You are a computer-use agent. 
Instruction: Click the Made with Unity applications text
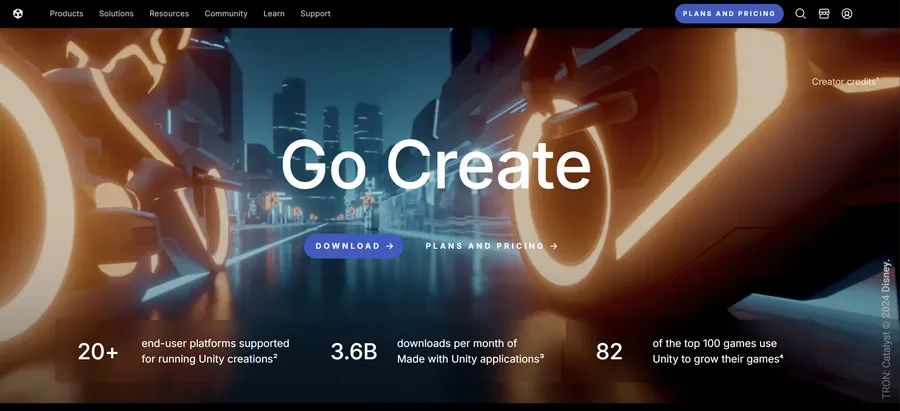tap(469, 358)
